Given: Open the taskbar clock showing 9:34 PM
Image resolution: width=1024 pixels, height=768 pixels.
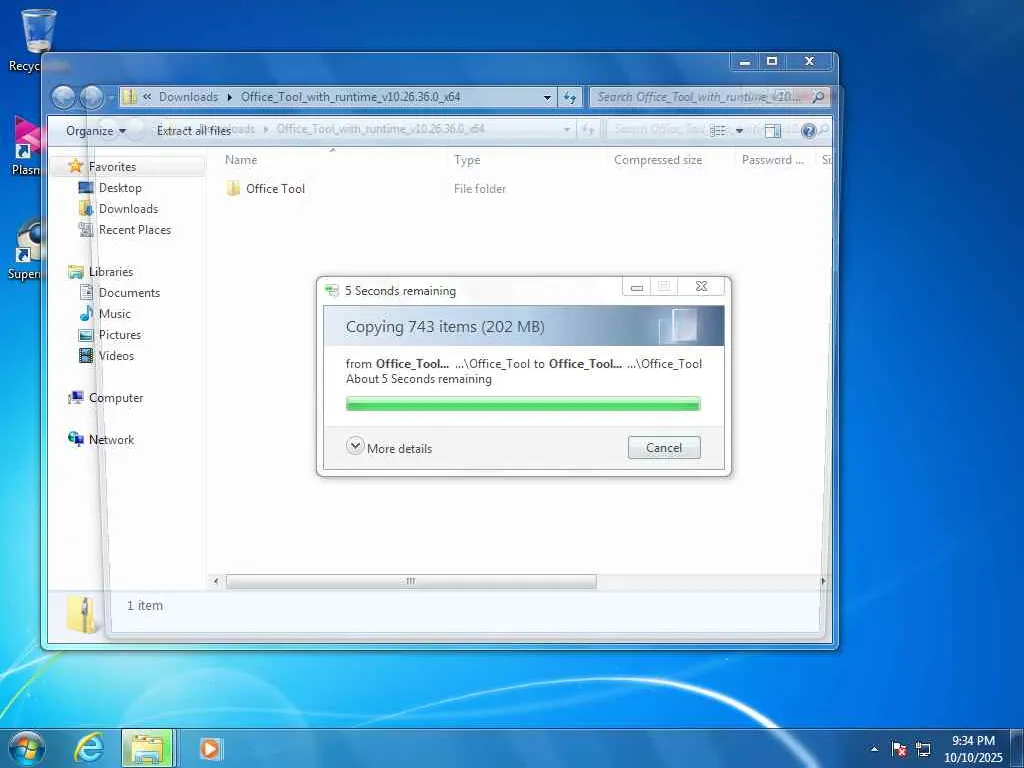Looking at the screenshot, I should tap(973, 748).
